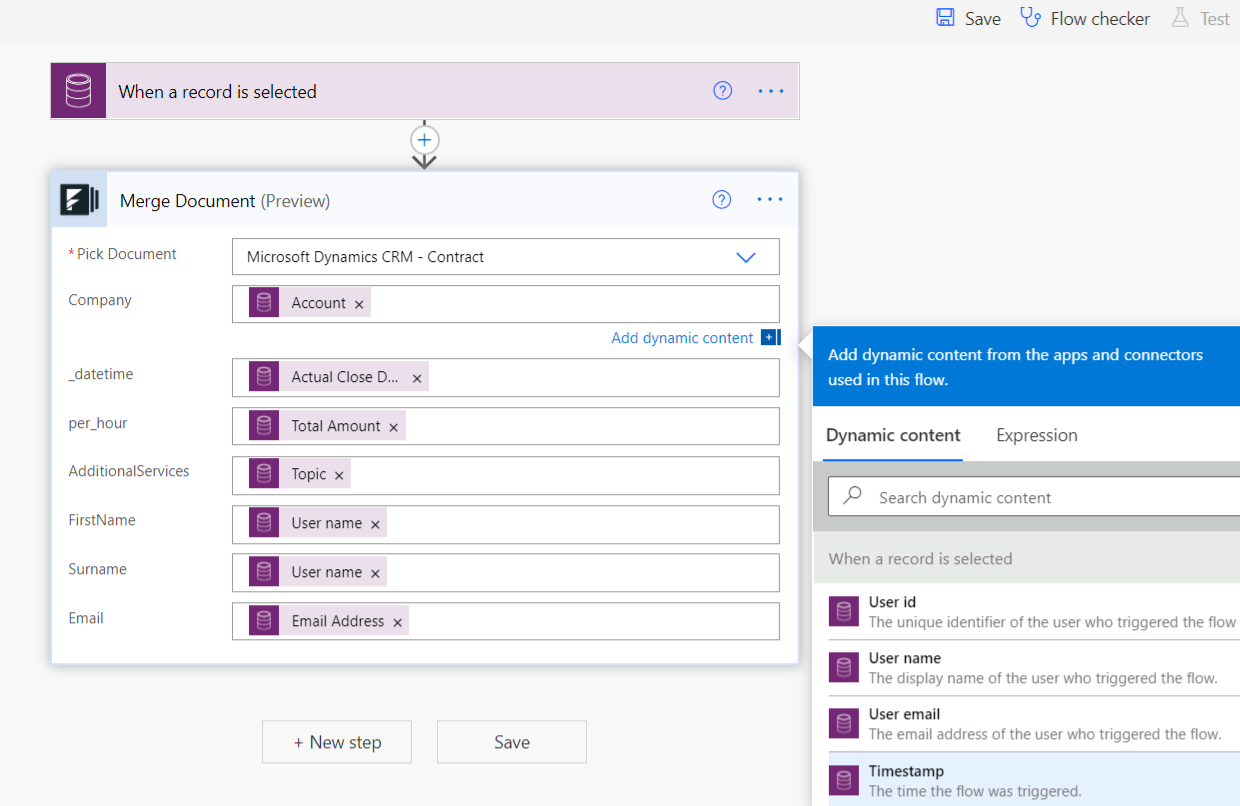Remove the Email Address token
The width and height of the screenshot is (1240, 806).
[x=397, y=622]
